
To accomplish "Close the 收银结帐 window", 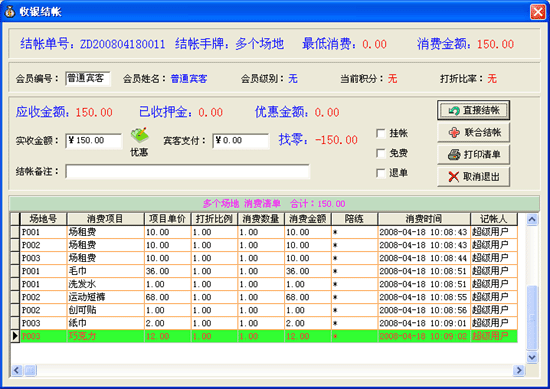I will coord(537,12).
